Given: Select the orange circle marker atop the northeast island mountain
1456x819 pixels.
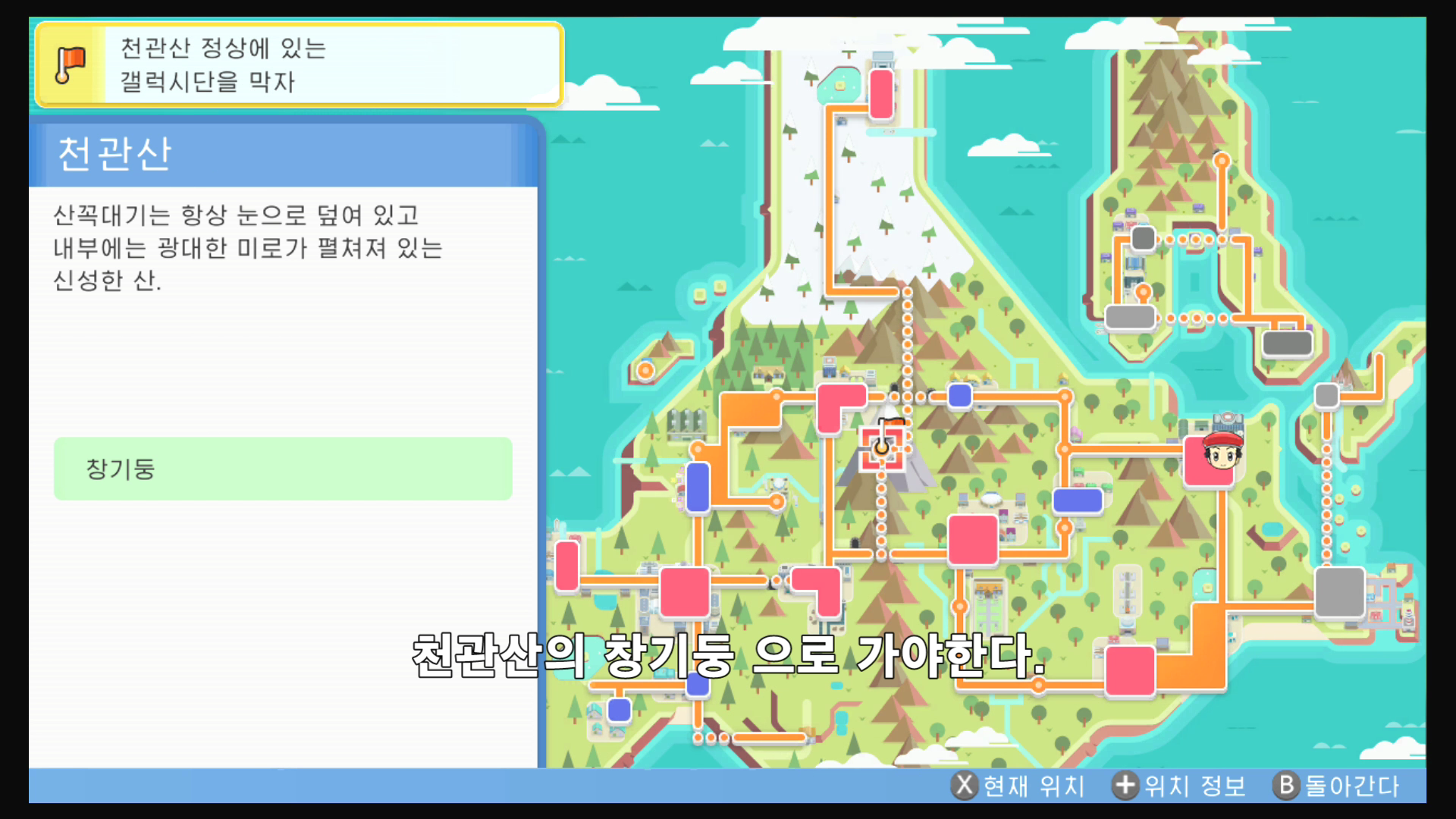Looking at the screenshot, I should click(x=1222, y=160).
